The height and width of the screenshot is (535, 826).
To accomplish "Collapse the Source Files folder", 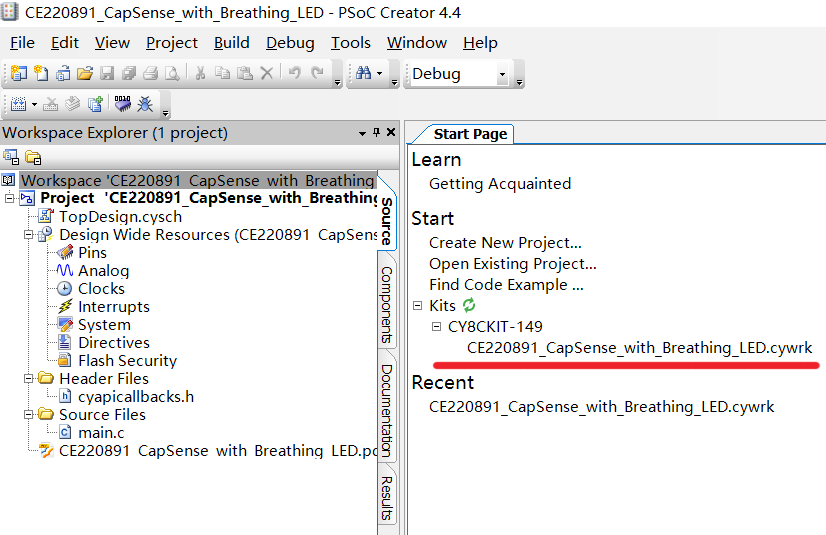I will pyautogui.click(x=28, y=414).
